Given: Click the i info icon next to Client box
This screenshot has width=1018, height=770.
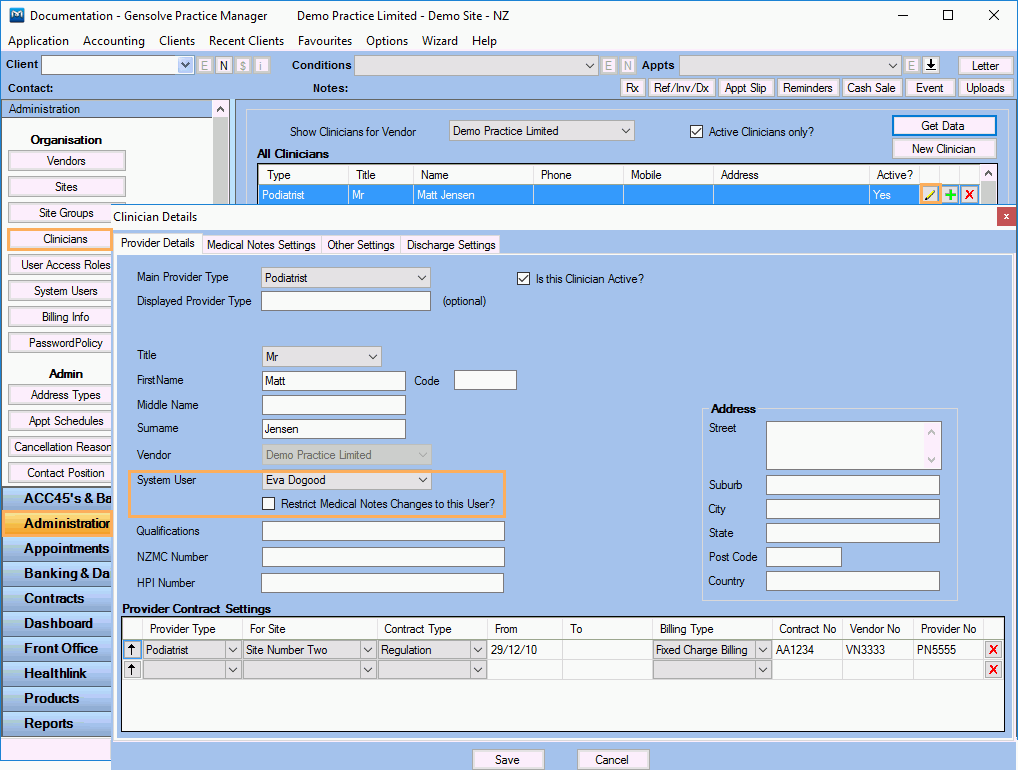Looking at the screenshot, I should [x=262, y=65].
